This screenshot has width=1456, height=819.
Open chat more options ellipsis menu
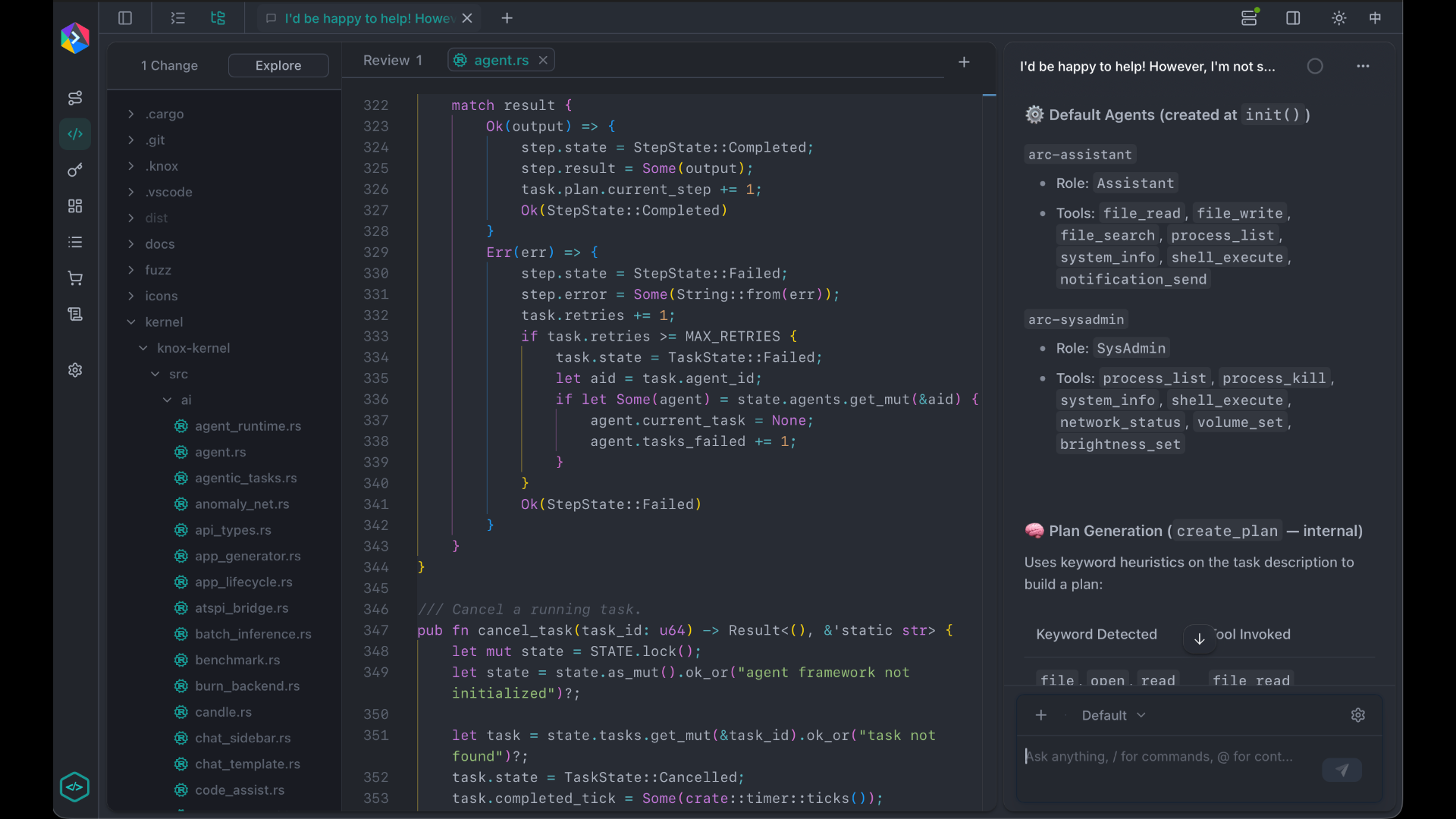tap(1363, 67)
